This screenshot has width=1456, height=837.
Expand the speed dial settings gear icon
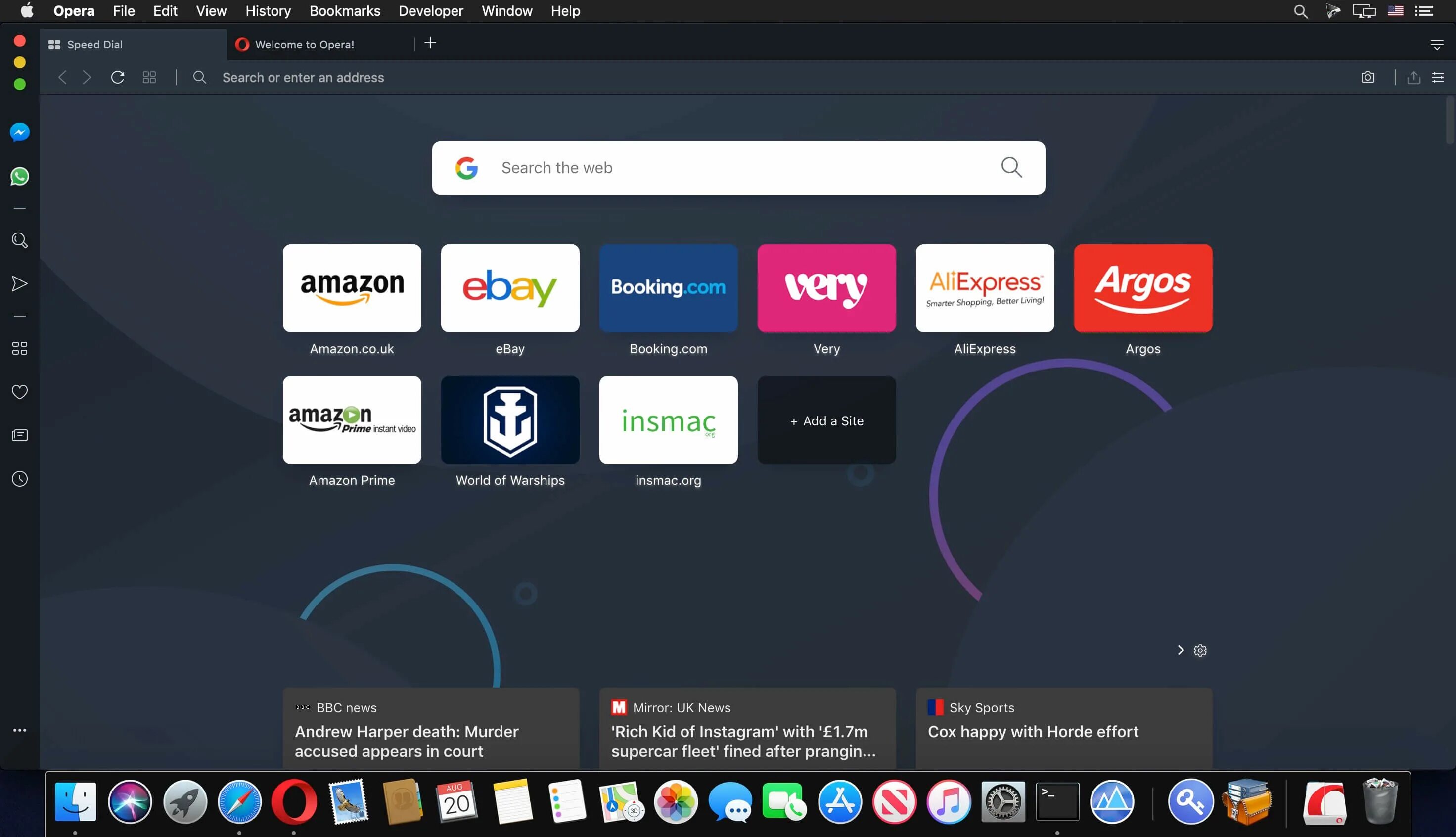[x=1200, y=650]
